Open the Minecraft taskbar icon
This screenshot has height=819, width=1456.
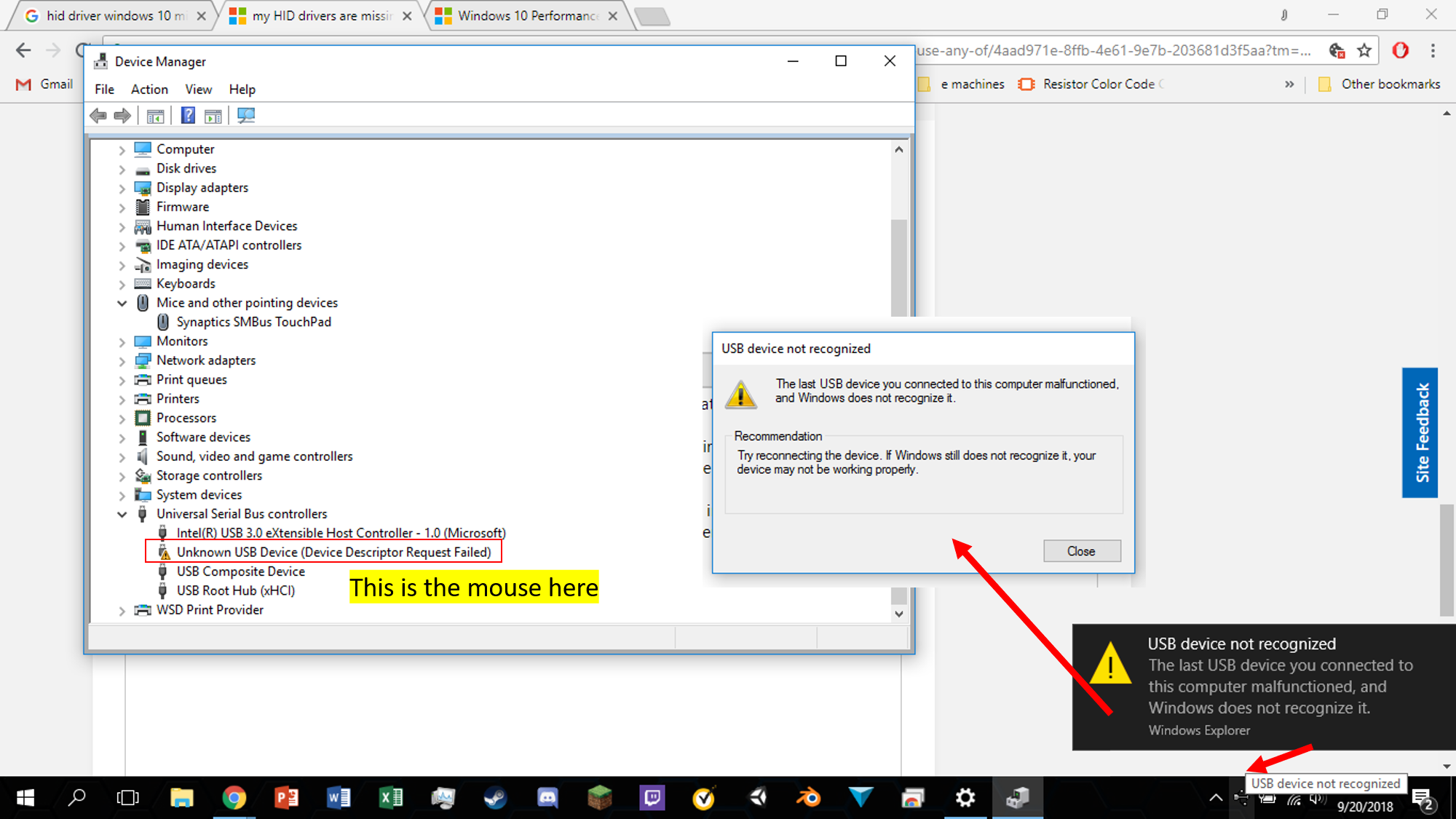pos(599,798)
